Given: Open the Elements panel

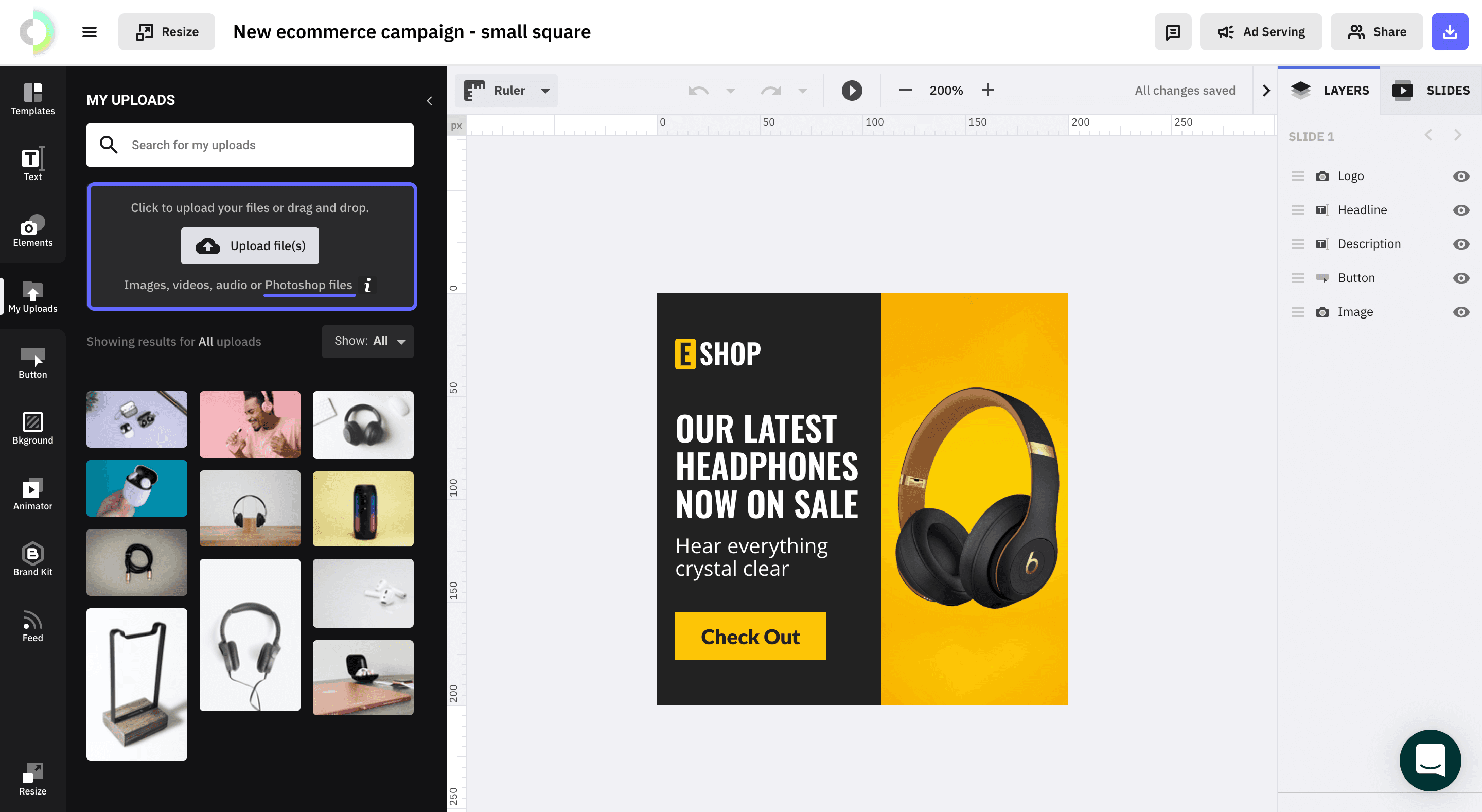Looking at the screenshot, I should [x=33, y=231].
